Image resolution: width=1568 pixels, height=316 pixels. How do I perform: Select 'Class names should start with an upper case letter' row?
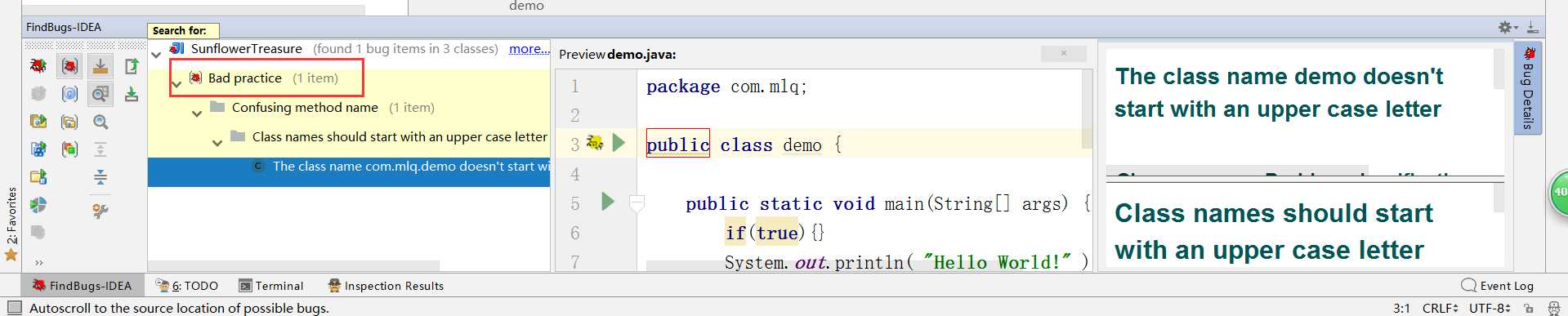[x=349, y=137]
